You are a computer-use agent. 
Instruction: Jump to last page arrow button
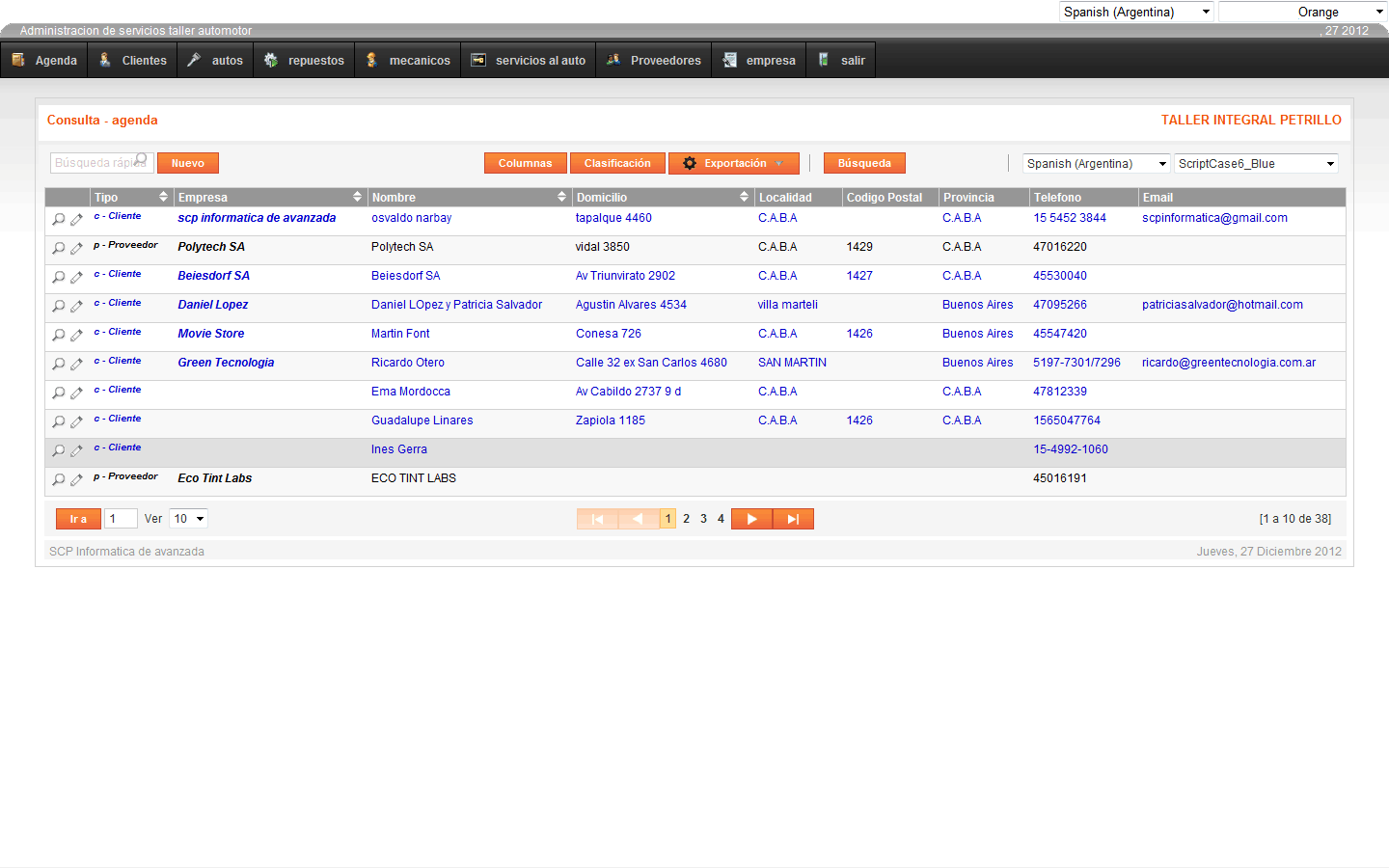click(793, 519)
